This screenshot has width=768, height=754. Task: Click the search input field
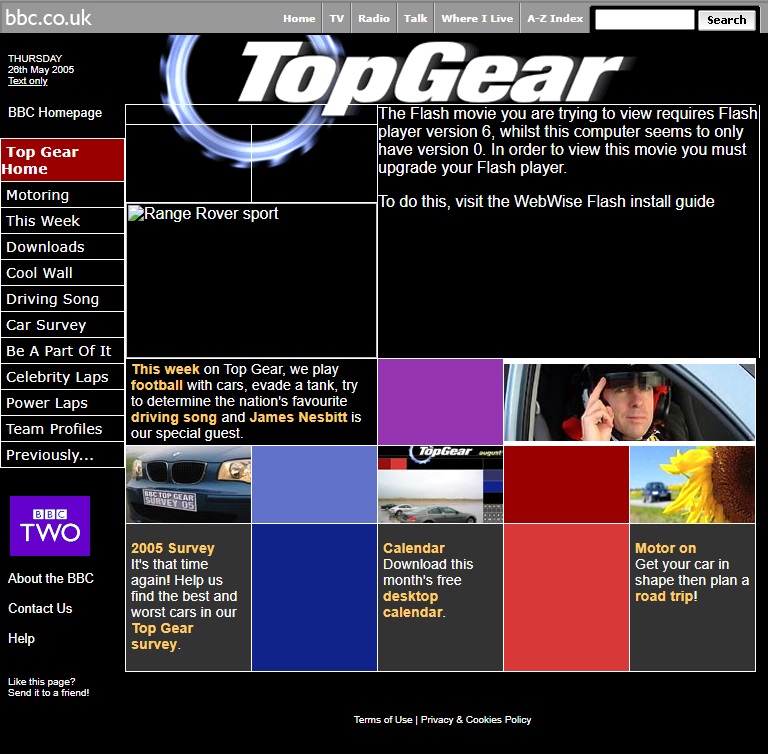[x=644, y=20]
